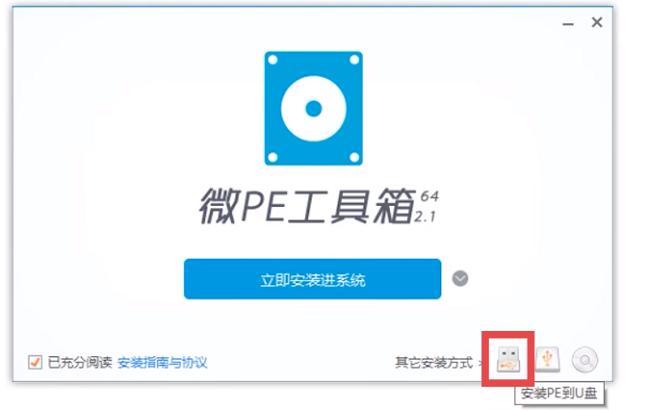
Task: Click the white platter circle inside the logo
Action: point(313,109)
